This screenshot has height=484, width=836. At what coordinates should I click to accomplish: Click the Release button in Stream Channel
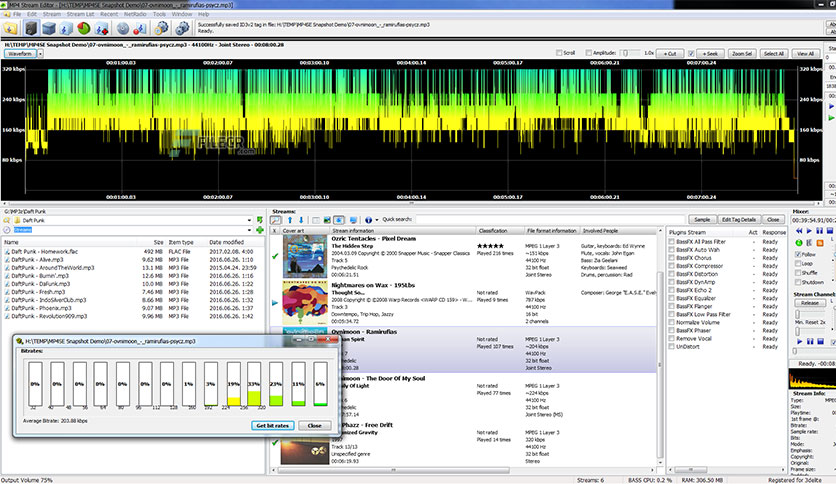[x=810, y=303]
